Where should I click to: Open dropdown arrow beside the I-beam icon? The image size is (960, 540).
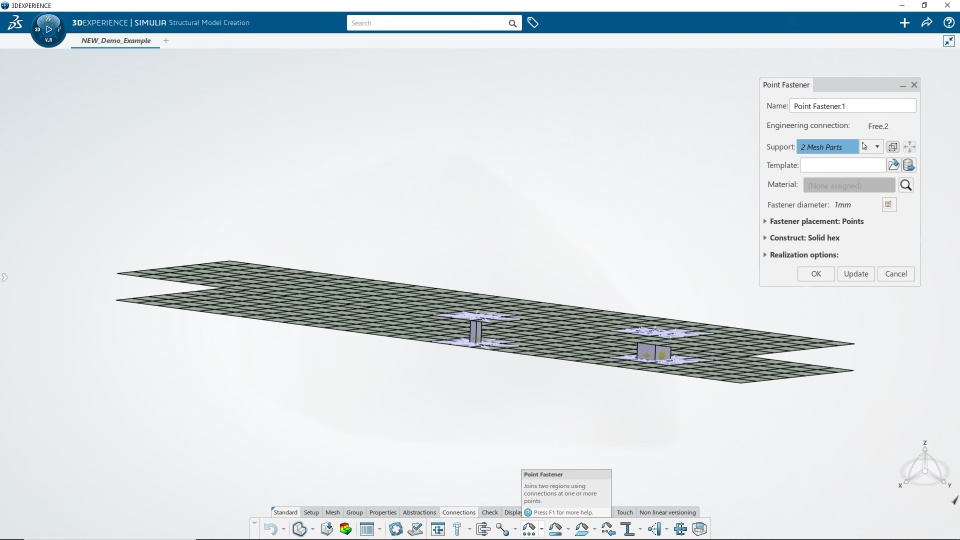(640, 530)
